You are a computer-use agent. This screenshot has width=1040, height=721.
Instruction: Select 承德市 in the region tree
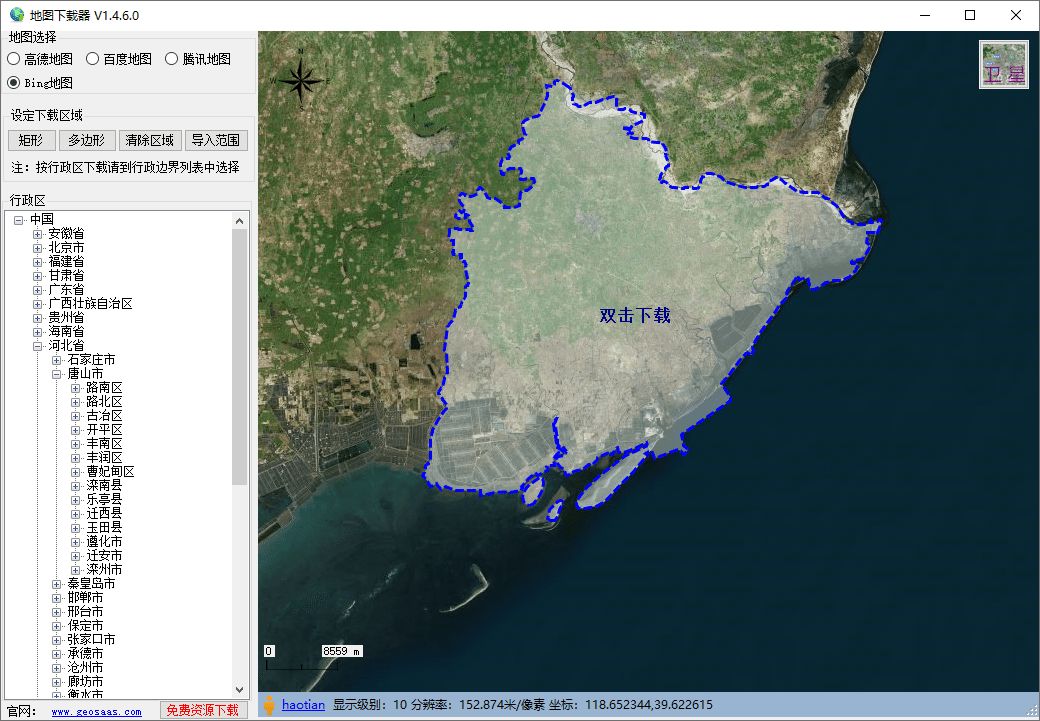coord(85,653)
